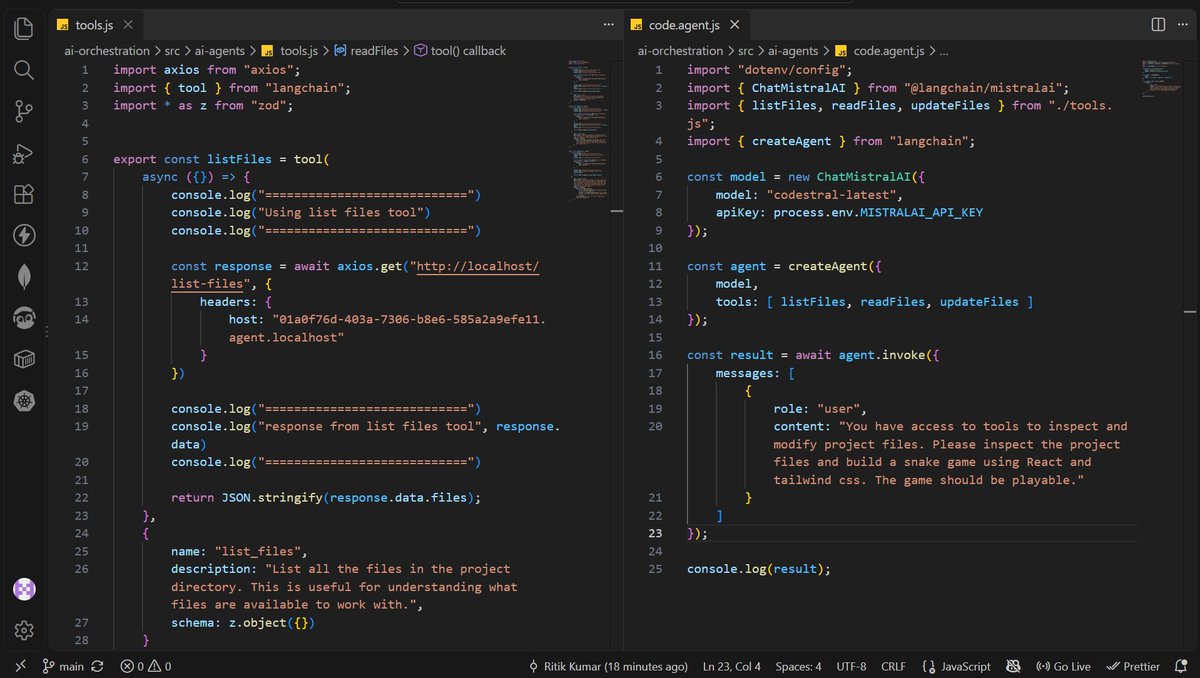Click console.log(result) on line 25

coord(759,569)
